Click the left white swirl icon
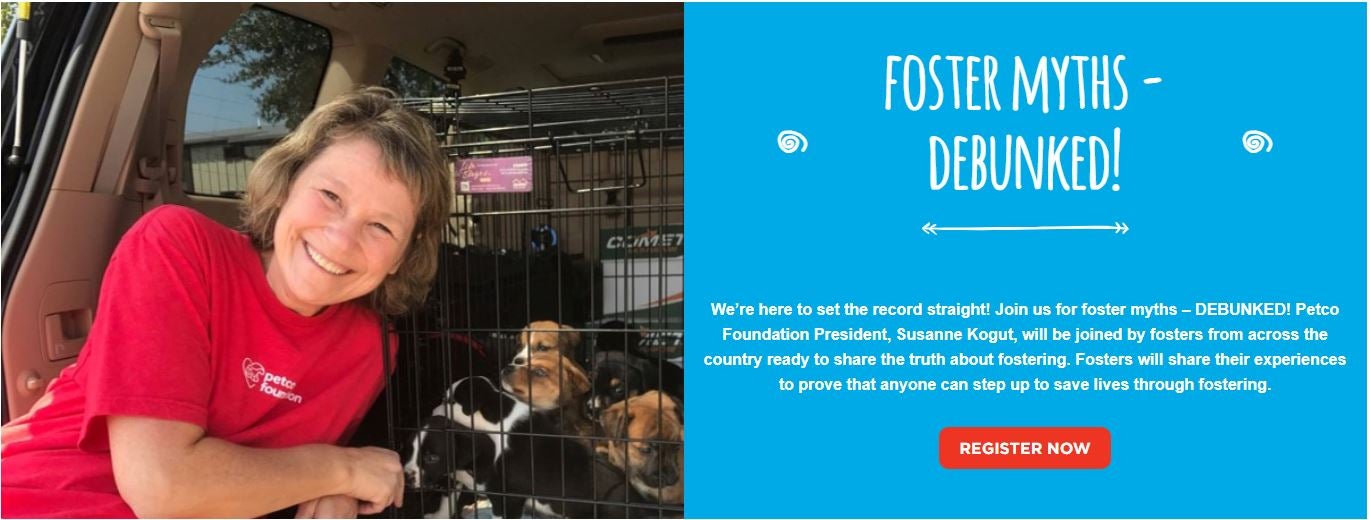Image resolution: width=1370 pixels, height=520 pixels. (x=792, y=142)
